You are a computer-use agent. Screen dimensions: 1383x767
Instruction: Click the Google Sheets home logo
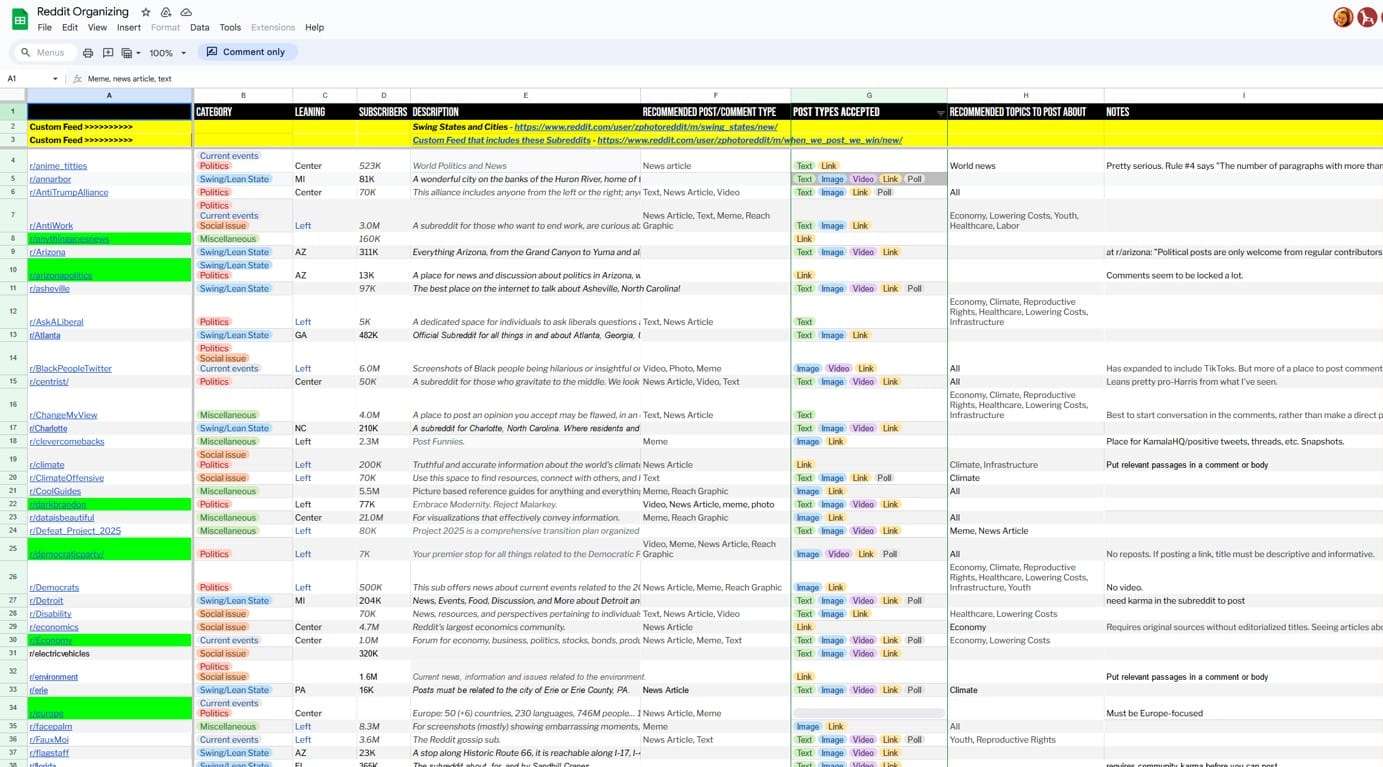tap(19, 19)
